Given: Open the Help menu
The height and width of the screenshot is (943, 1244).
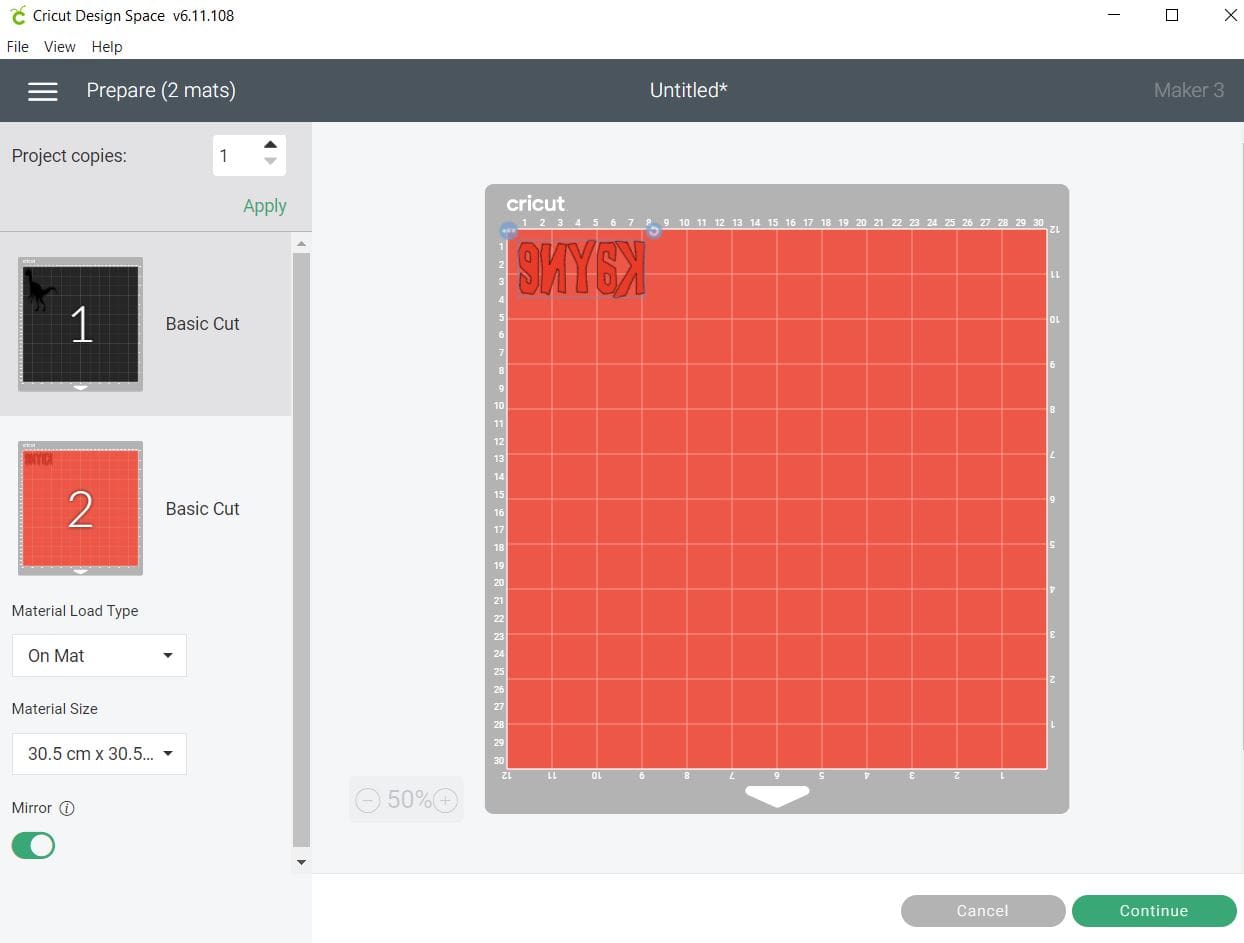Looking at the screenshot, I should [107, 47].
